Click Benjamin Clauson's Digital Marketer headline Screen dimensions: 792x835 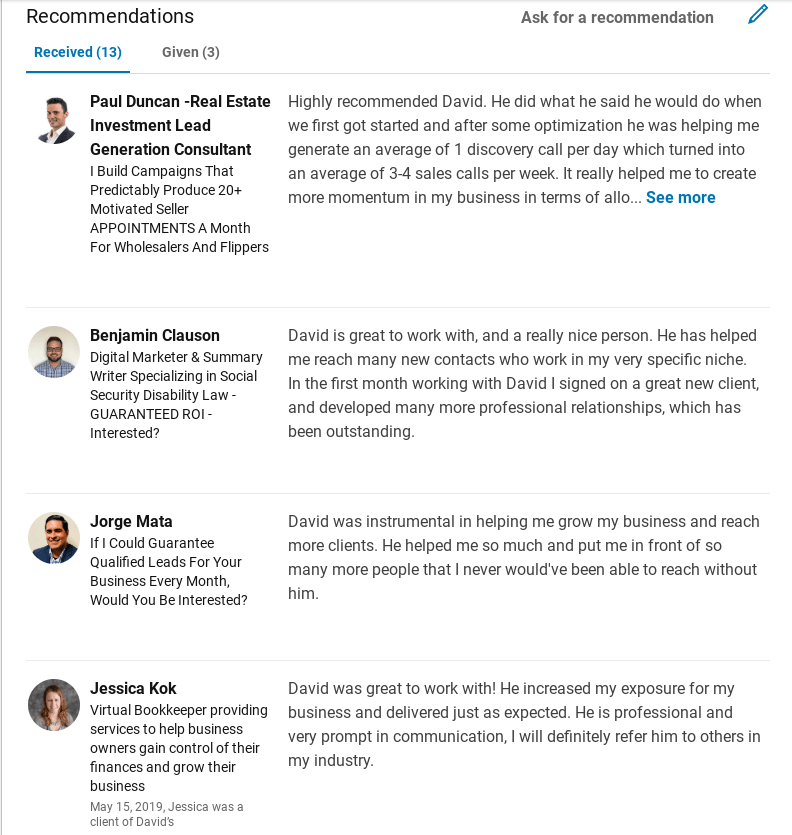pyautogui.click(x=176, y=395)
